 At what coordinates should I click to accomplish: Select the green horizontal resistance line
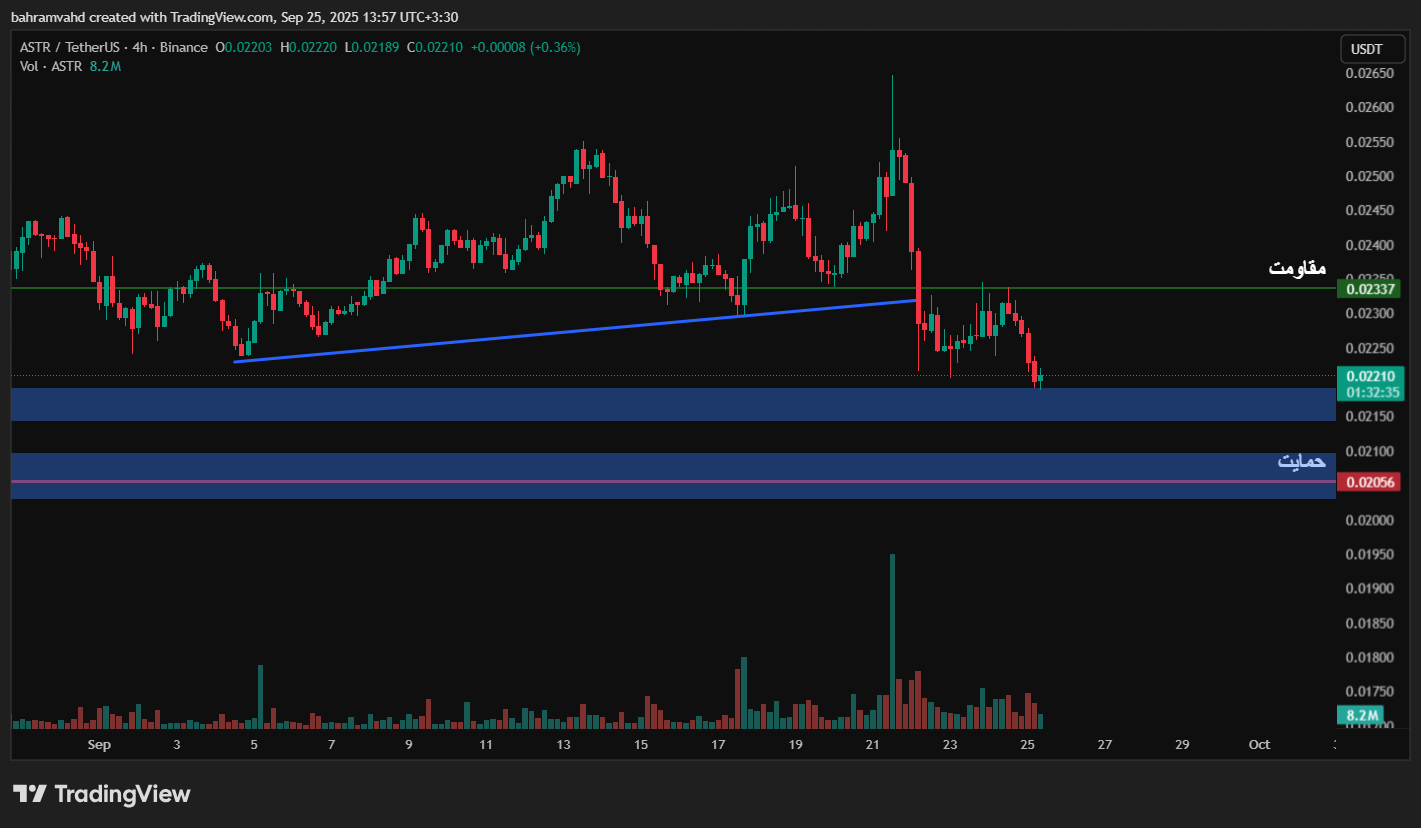[x=600, y=288]
